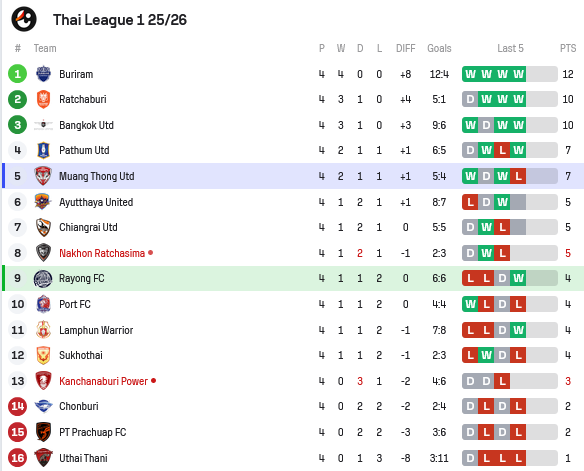This screenshot has width=584, height=471.
Task: View Buriram's latest win in Last 5
Action: (518, 74)
